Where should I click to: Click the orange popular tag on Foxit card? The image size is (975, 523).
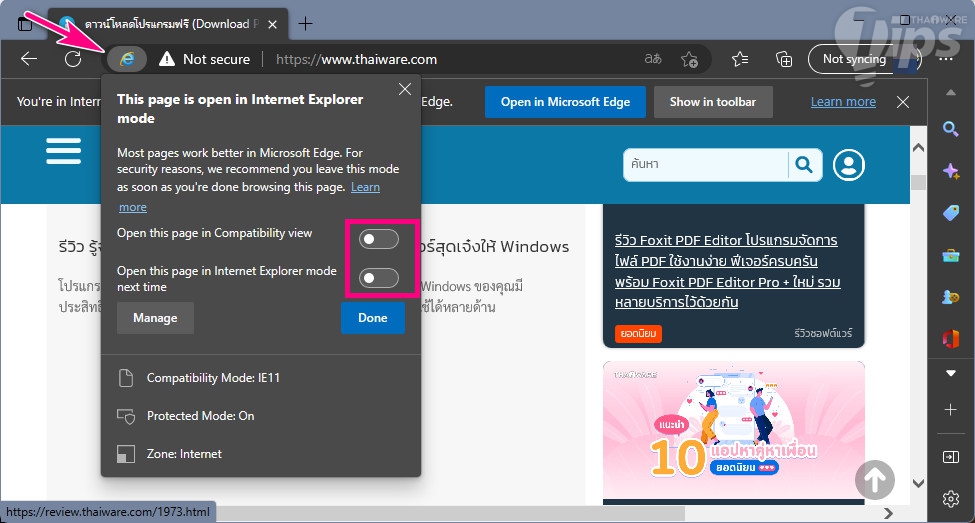coord(639,333)
